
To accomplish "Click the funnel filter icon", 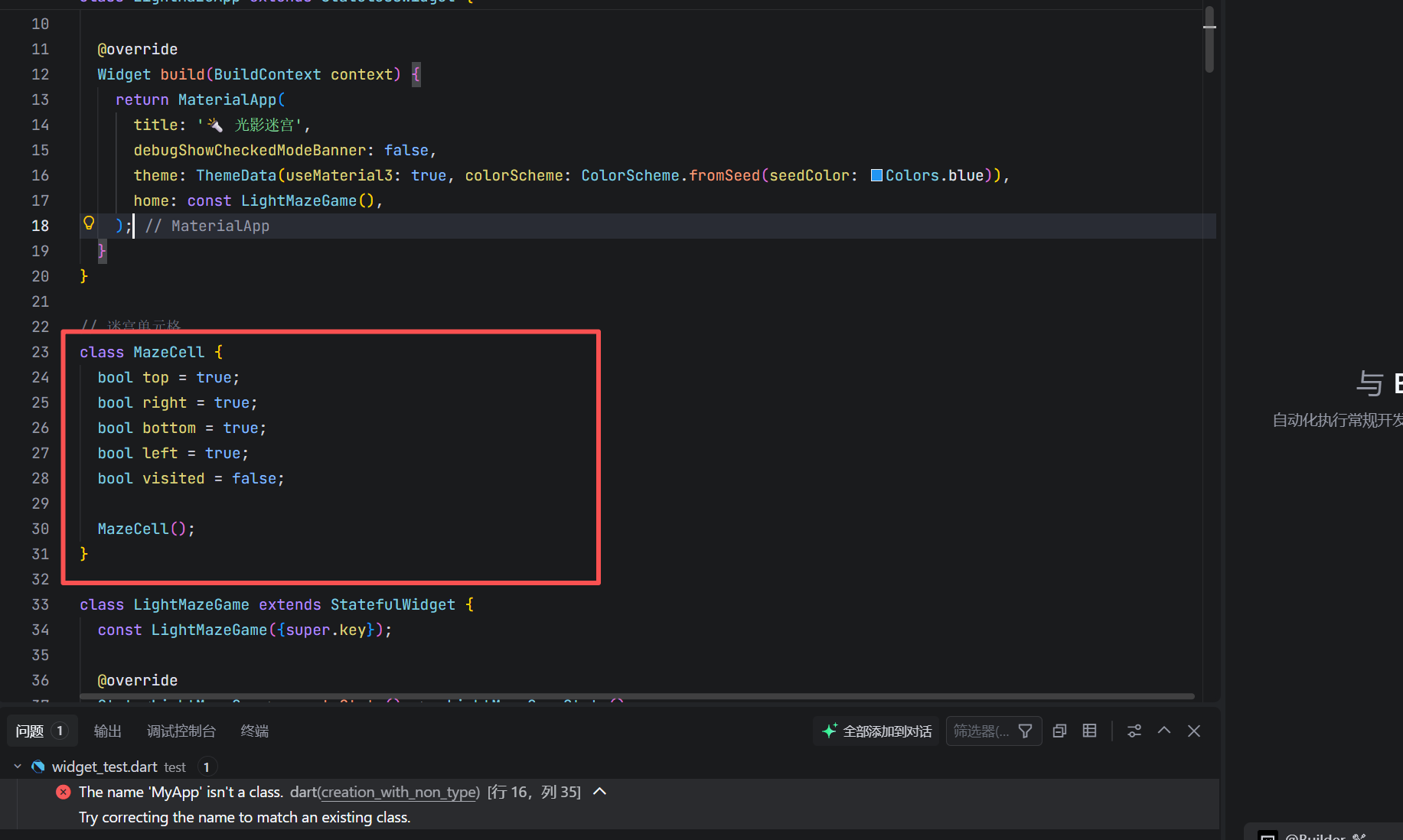I will [x=1026, y=731].
